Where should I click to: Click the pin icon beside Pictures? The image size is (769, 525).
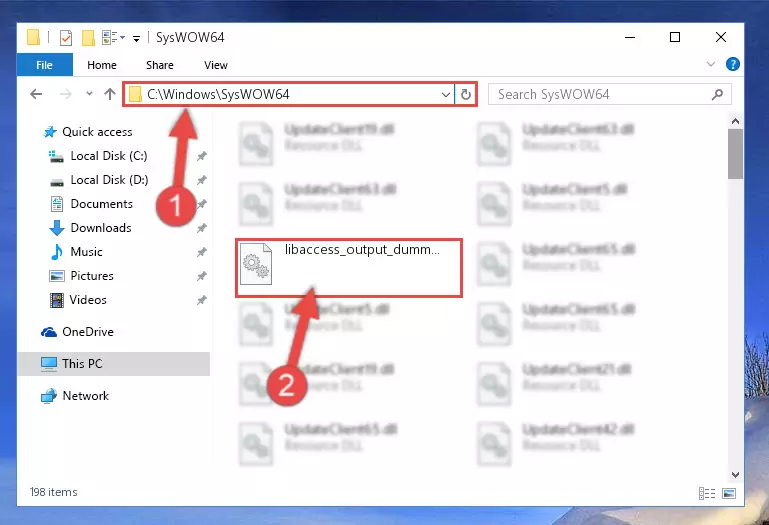(x=202, y=276)
